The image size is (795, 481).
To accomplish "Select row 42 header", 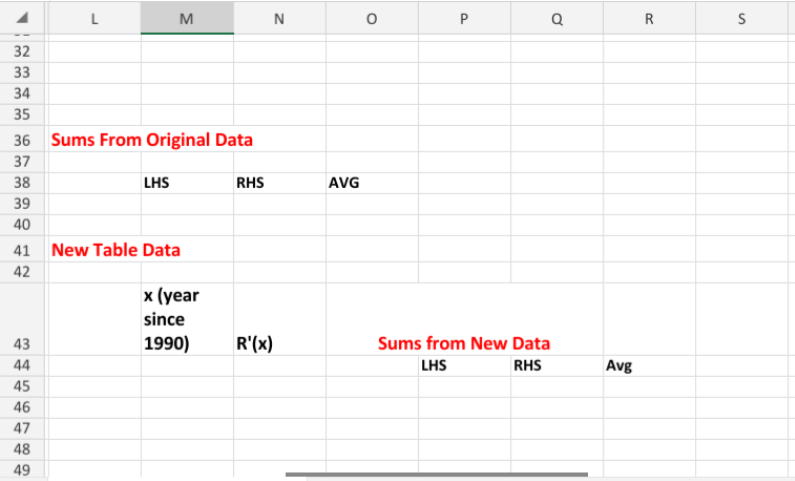I will tap(22, 272).
